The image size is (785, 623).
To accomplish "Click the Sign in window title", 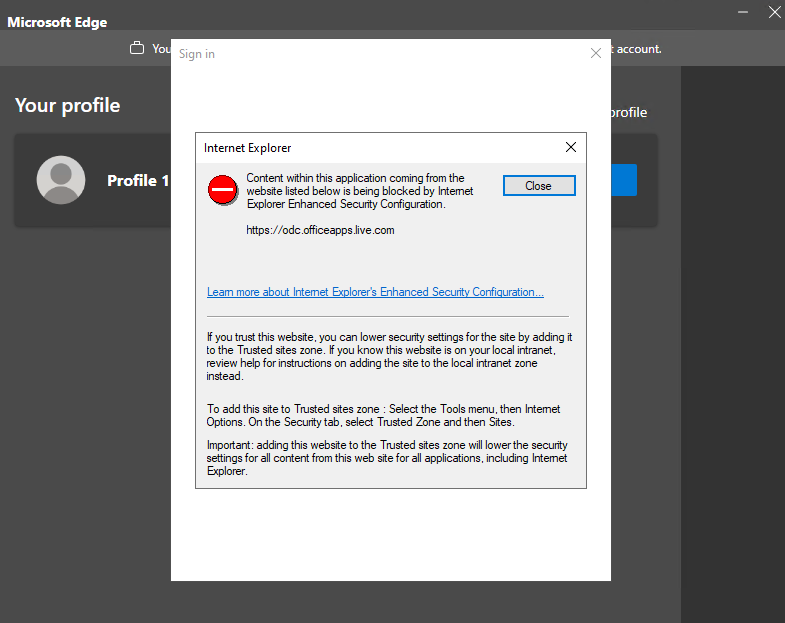I will click(197, 54).
